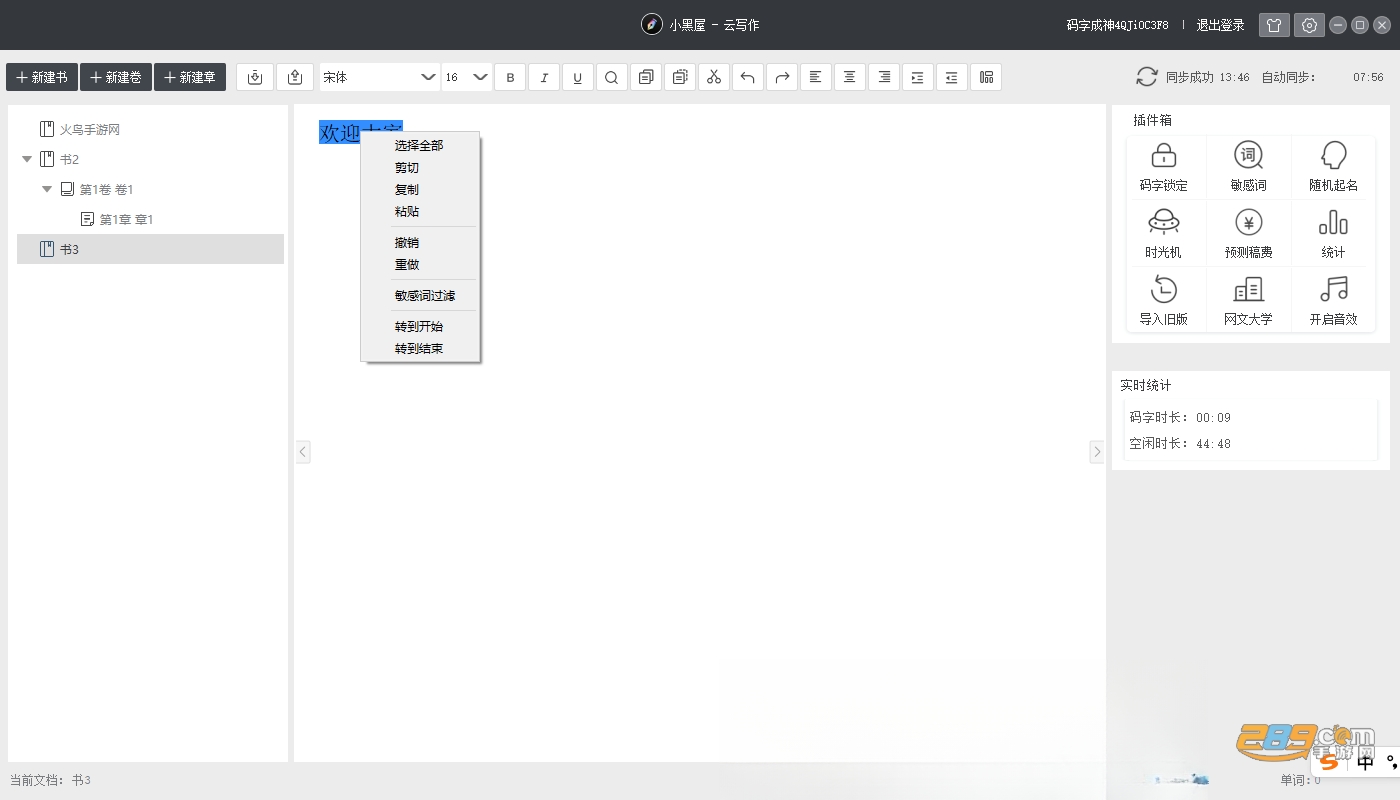
Task: Click the sync refresh icon
Action: (1146, 77)
